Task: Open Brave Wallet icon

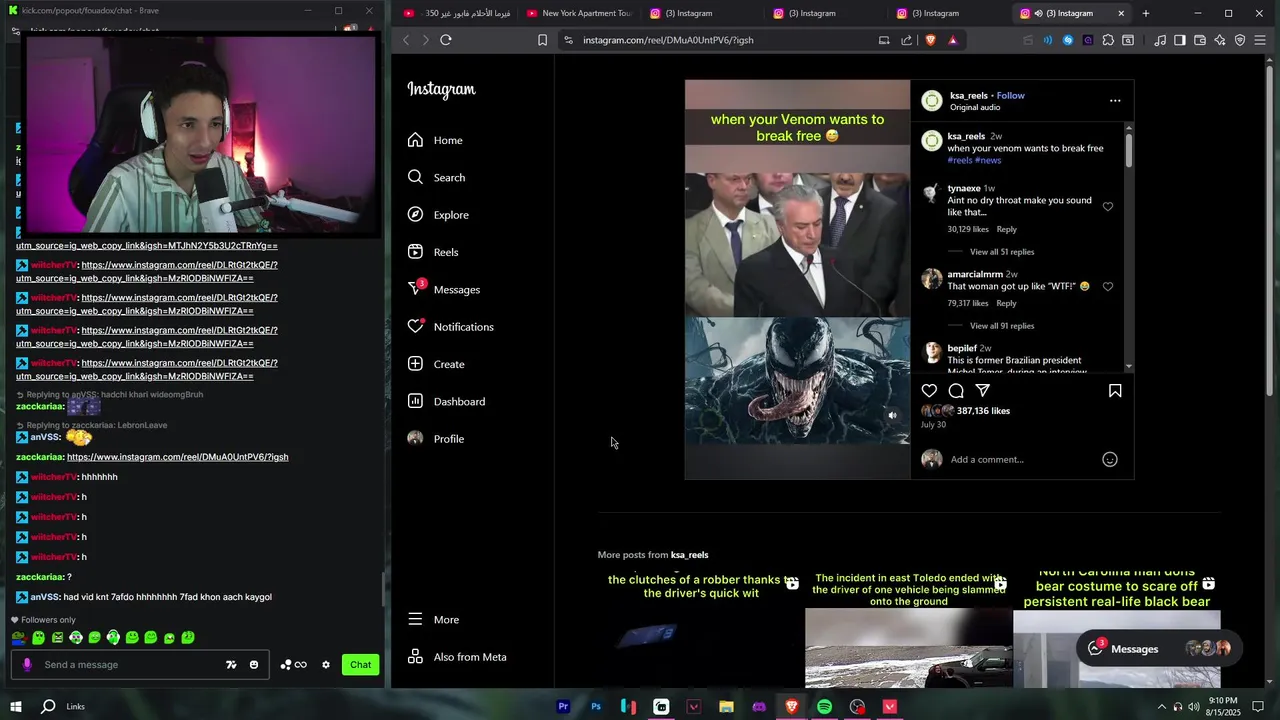Action: [1200, 40]
